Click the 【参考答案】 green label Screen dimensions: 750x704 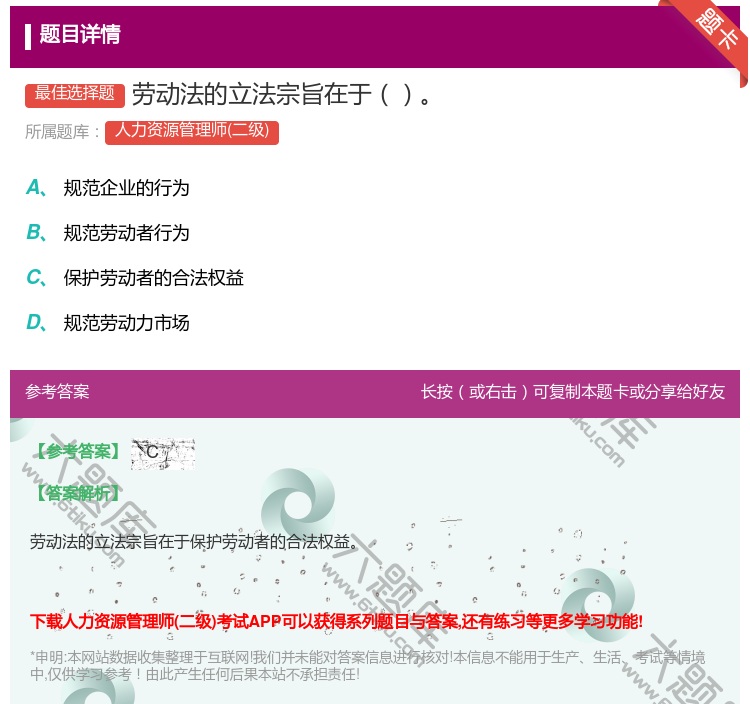(78, 451)
